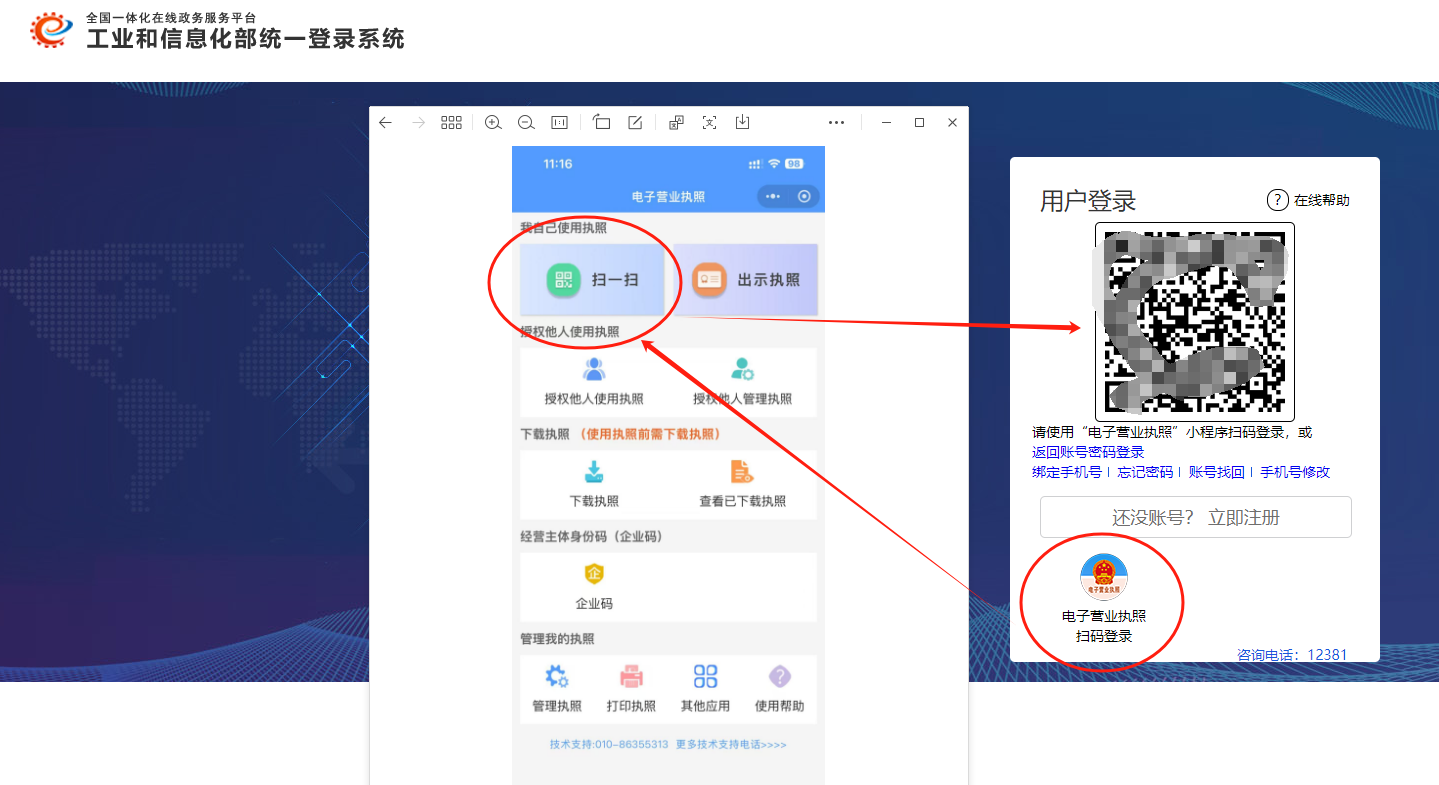The width and height of the screenshot is (1439, 785).
Task: Click the 工业和信息化部统一登录系统 title
Action: 246,39
